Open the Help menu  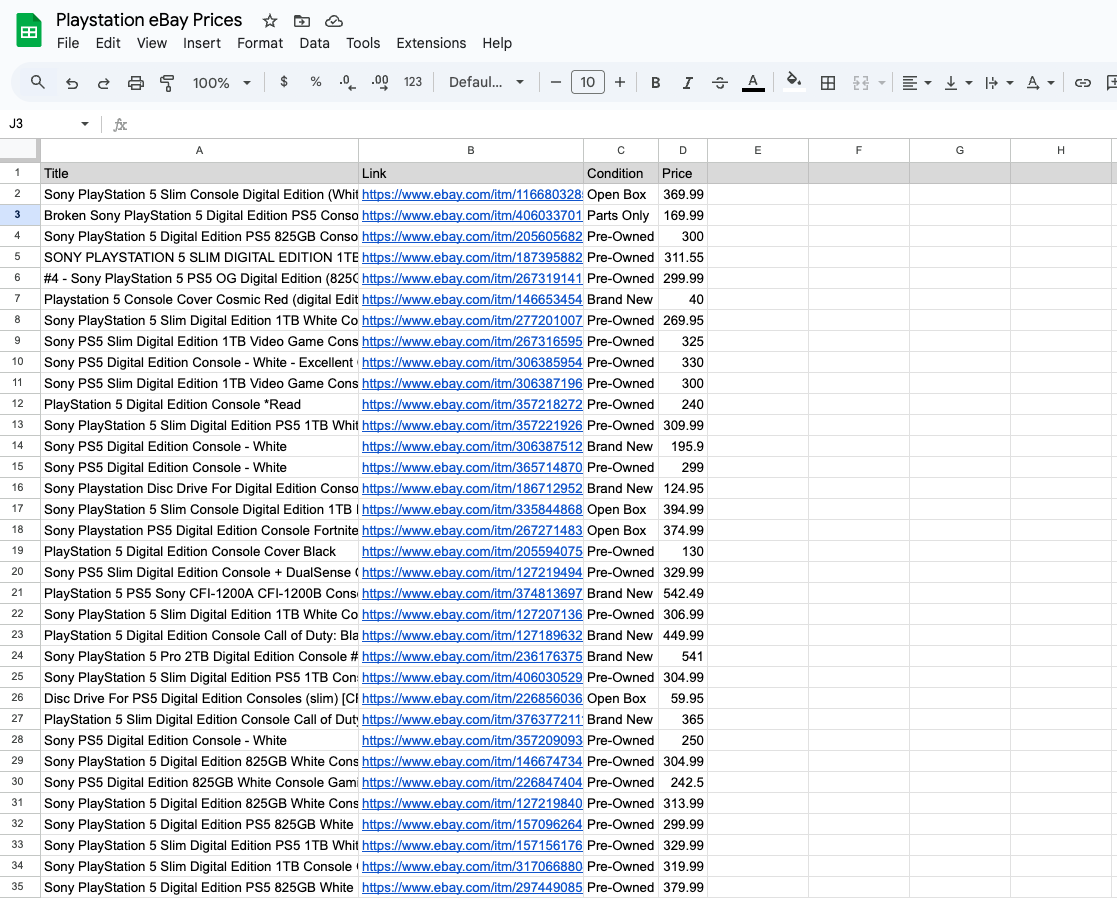[497, 43]
